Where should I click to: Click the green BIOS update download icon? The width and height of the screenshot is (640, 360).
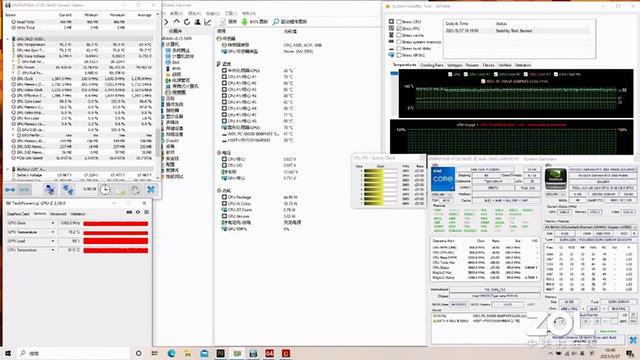(244, 22)
